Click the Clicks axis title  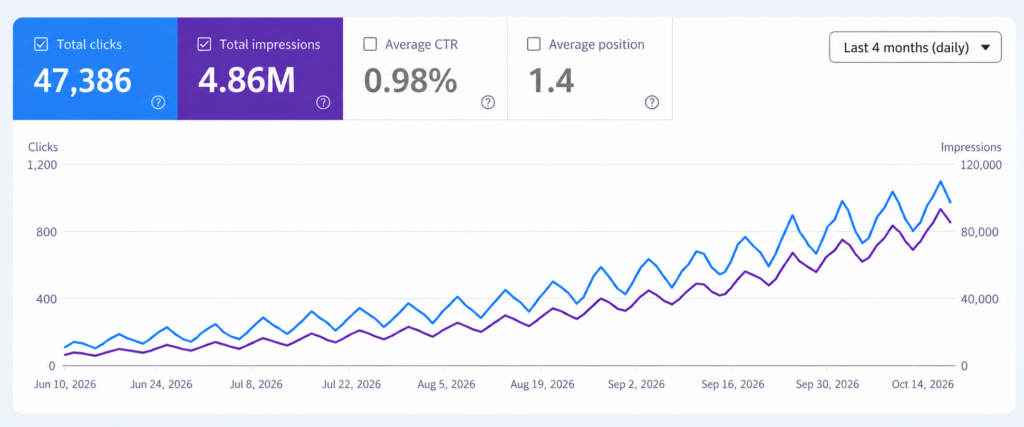[x=43, y=147]
